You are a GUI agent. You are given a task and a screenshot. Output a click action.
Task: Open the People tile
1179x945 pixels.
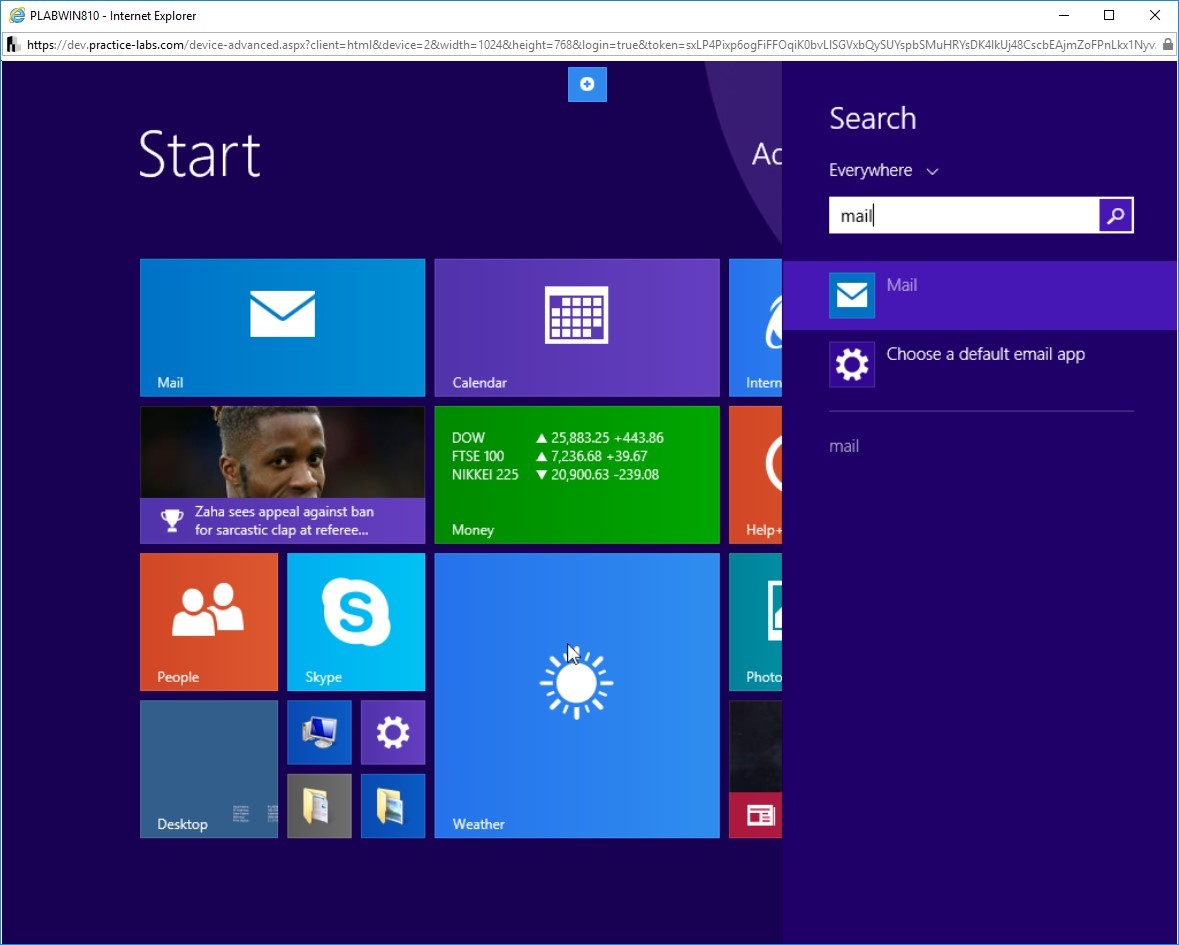tap(208, 622)
